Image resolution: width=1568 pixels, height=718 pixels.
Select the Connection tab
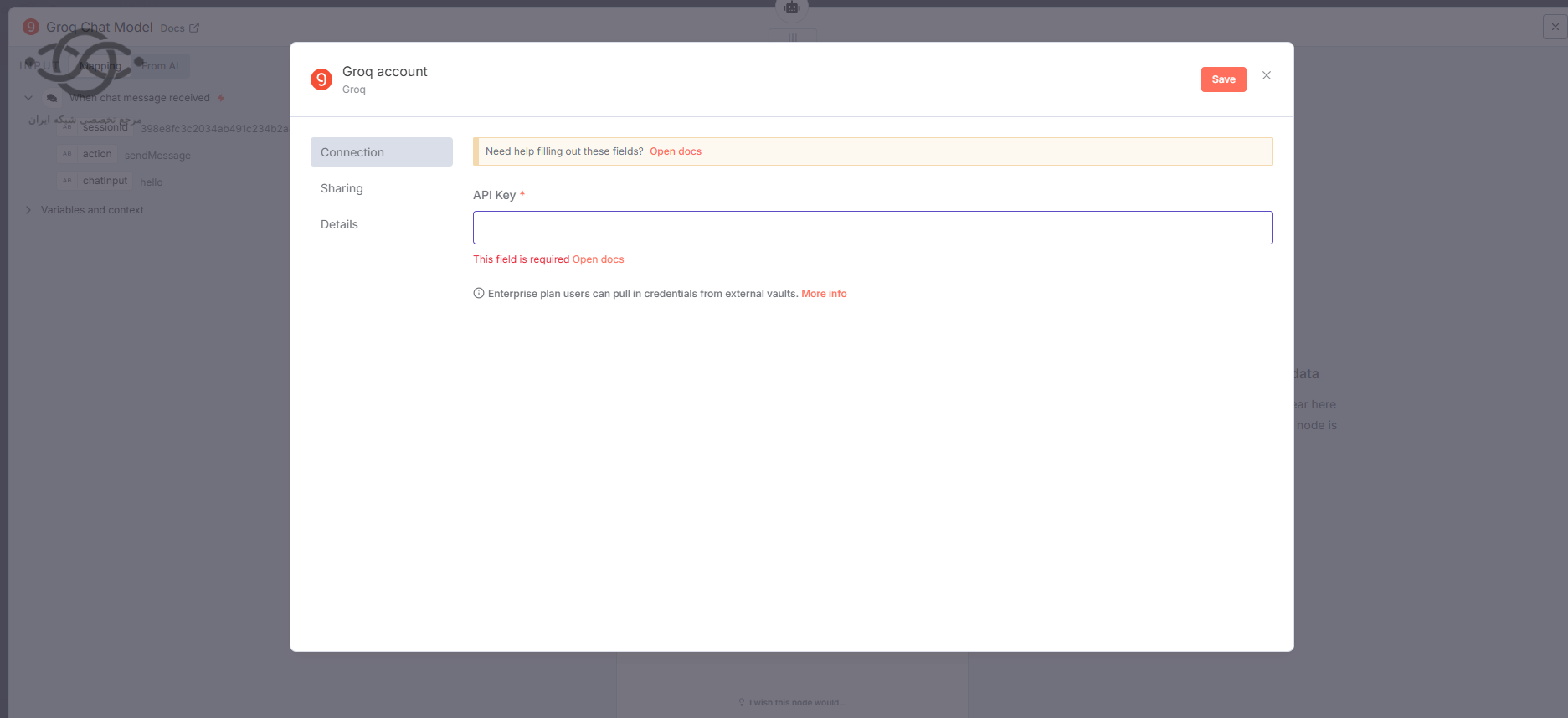coord(382,152)
